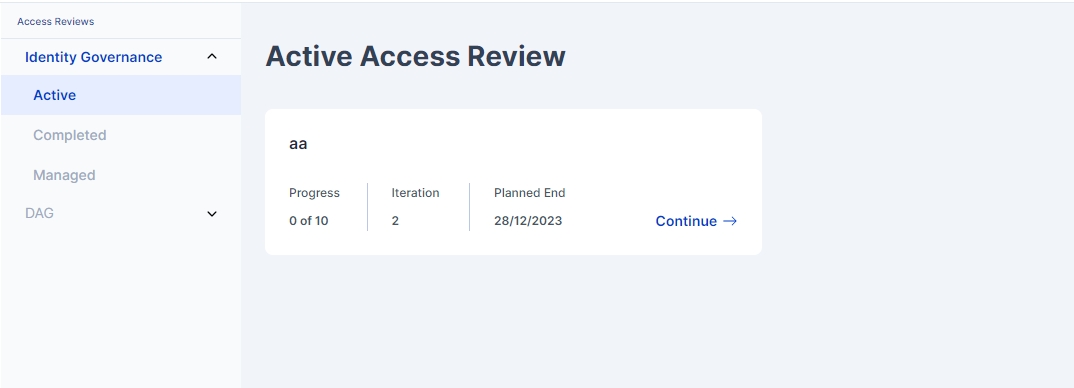Image resolution: width=1074 pixels, height=388 pixels.
Task: Open the review titled aa
Action: (x=298, y=144)
